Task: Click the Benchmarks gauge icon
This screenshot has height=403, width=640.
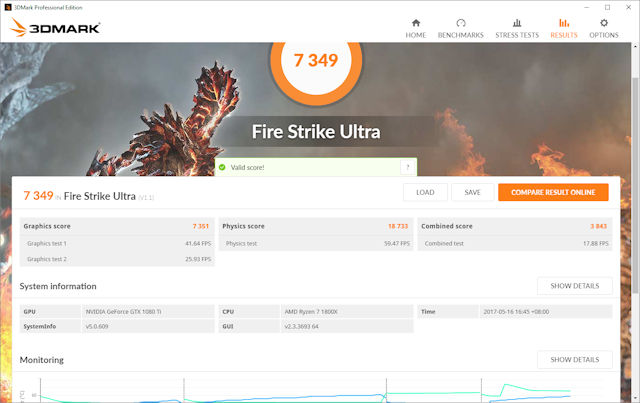Action: tap(461, 23)
